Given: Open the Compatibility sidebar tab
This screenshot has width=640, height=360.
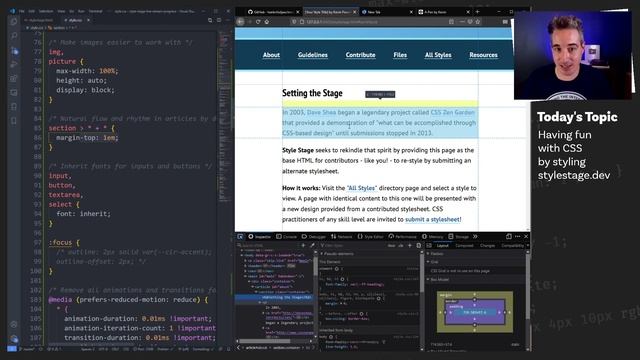Looking at the screenshot, I should (513, 245).
